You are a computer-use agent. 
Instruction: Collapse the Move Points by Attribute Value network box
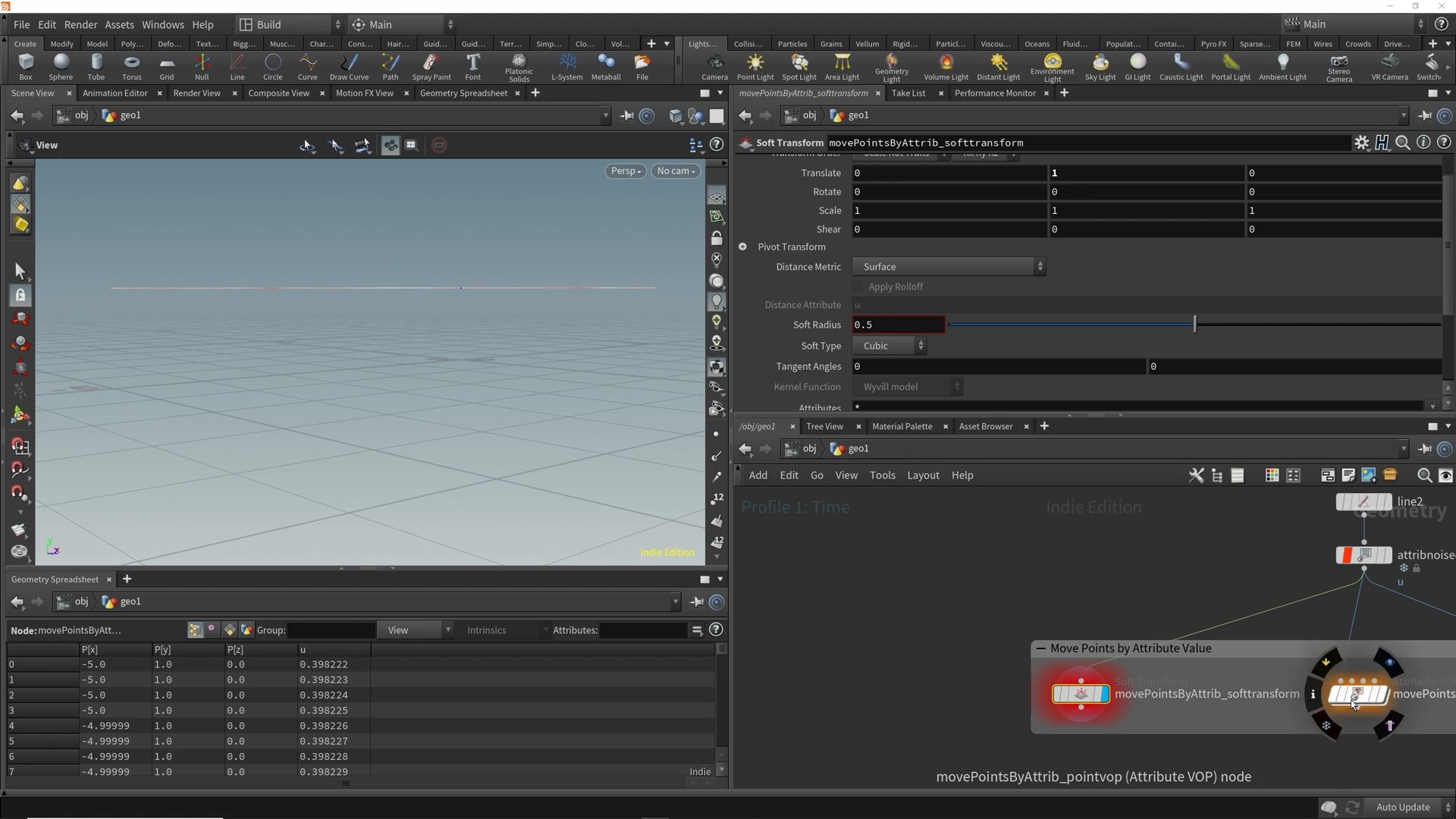(x=1041, y=648)
